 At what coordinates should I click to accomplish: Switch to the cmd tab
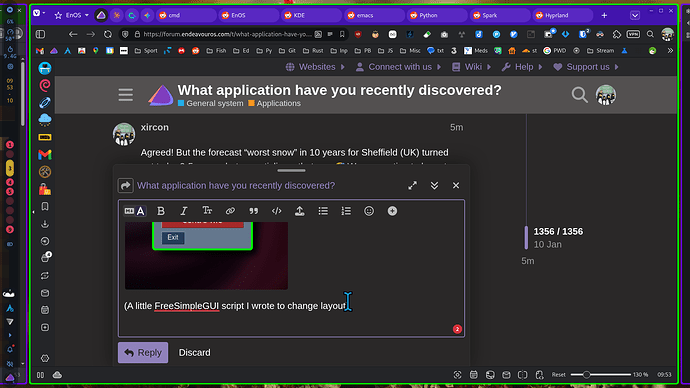coord(185,15)
